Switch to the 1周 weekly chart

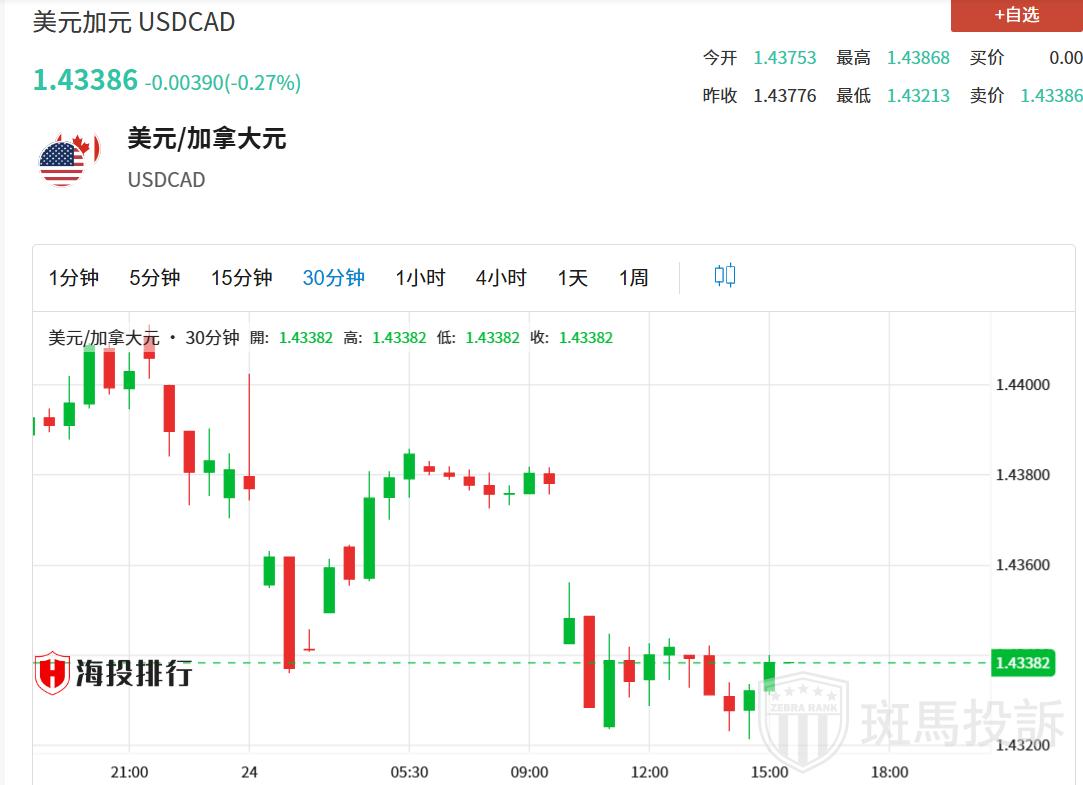[x=633, y=278]
